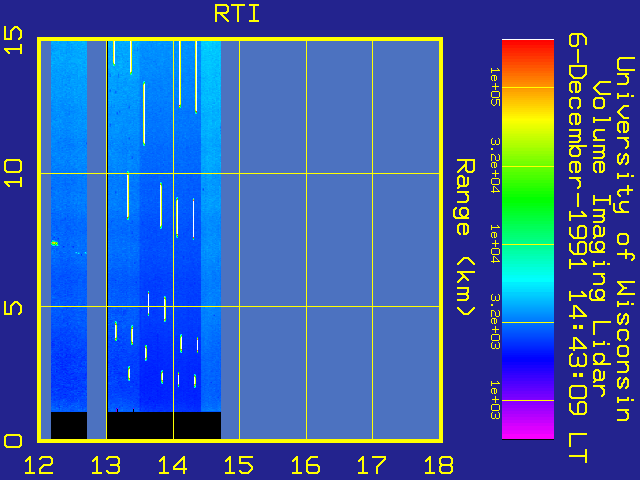Viewport: 640px width, 480px height.
Task: Click the time axis label 17
Action: click(x=372, y=465)
